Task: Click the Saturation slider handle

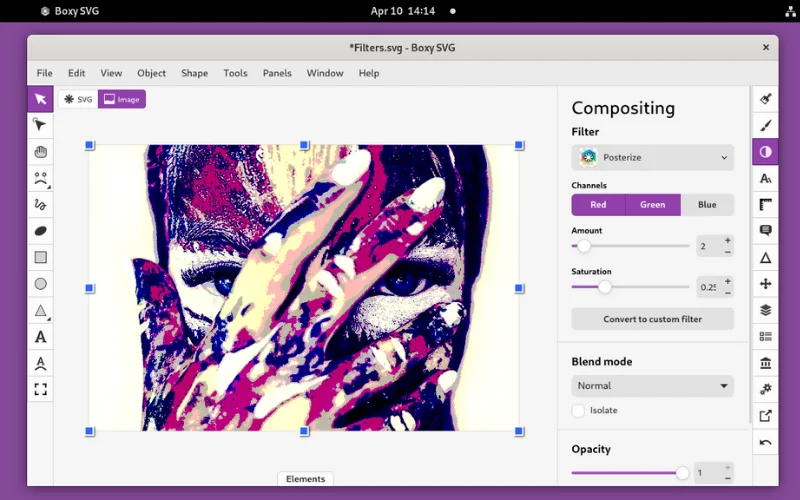Action: [605, 287]
